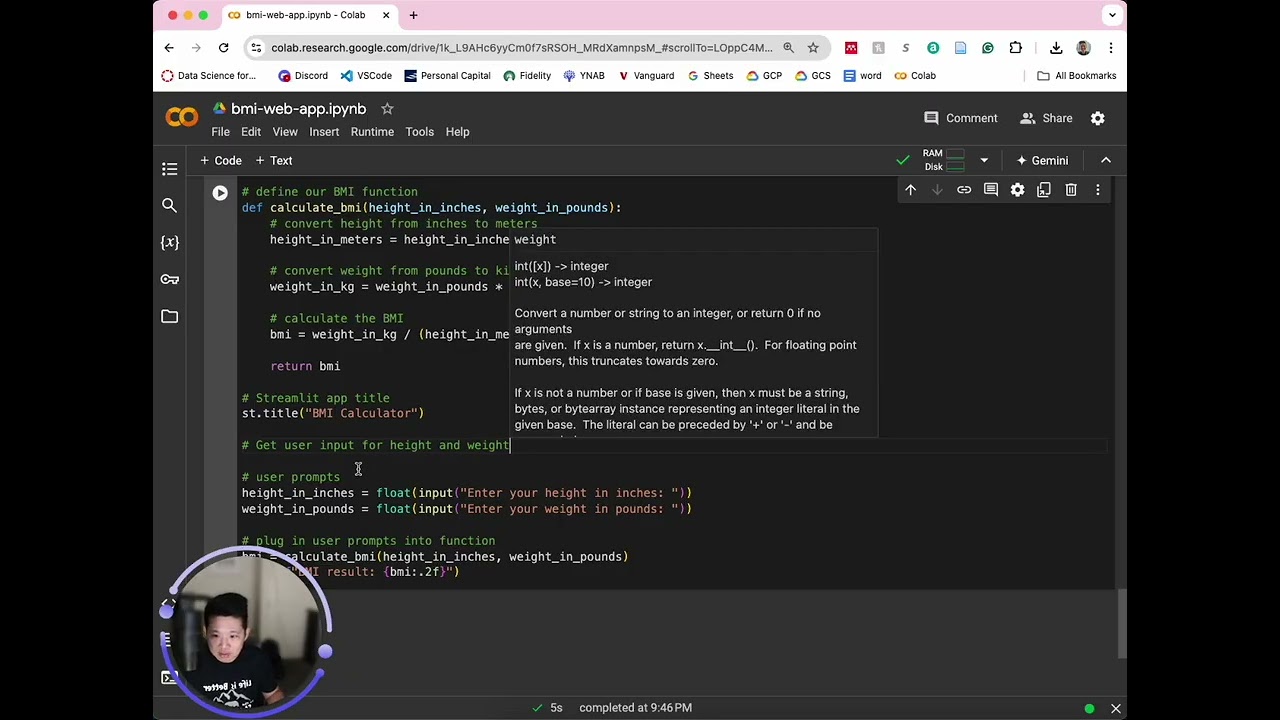The width and height of the screenshot is (1280, 720).
Task: Star the bmi-web-app.ipynb notebook
Action: [387, 108]
